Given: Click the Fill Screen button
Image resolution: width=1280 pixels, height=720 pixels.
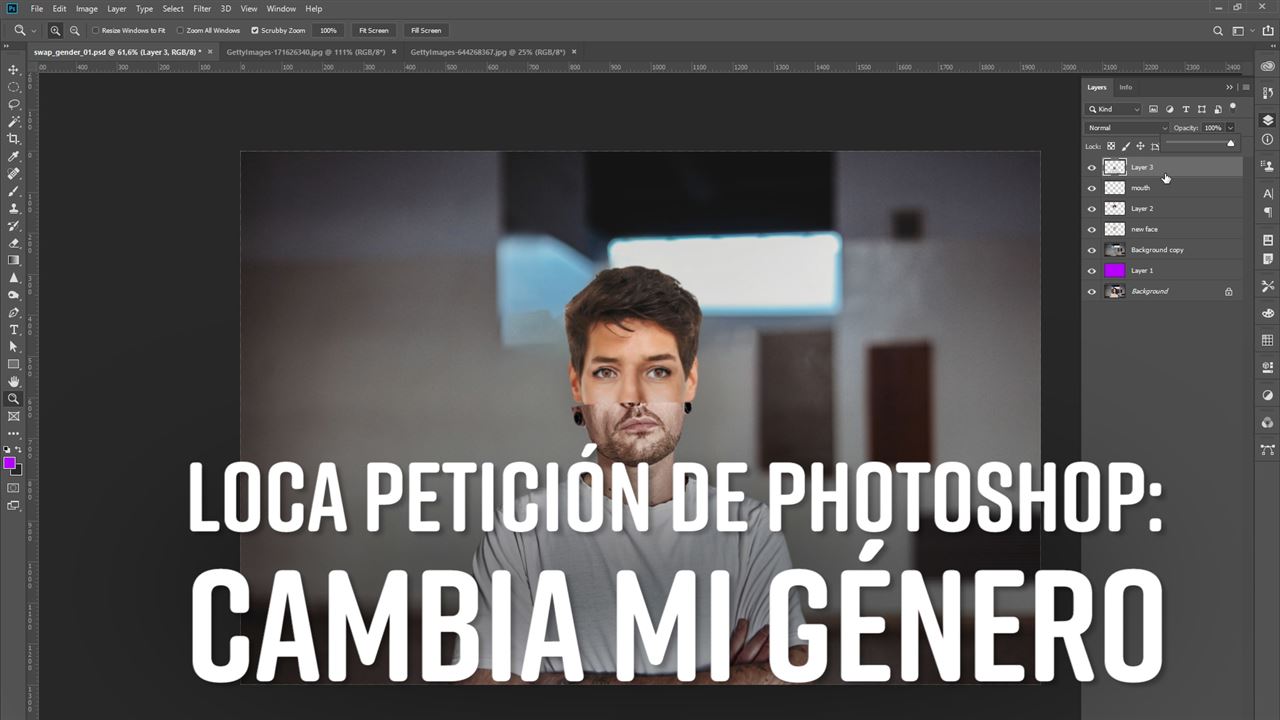Looking at the screenshot, I should point(426,31).
